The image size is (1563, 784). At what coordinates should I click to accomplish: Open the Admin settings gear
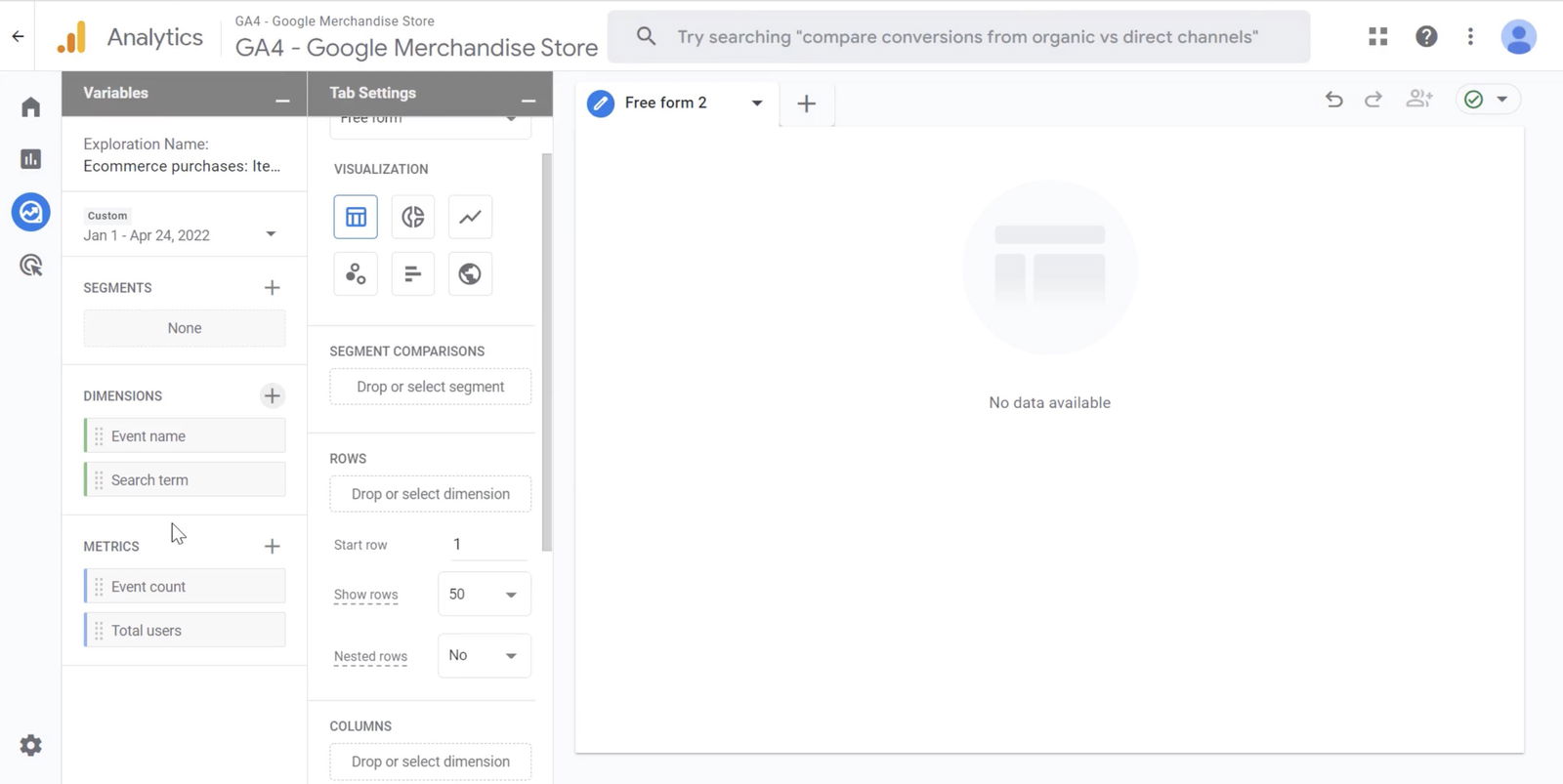(31, 746)
